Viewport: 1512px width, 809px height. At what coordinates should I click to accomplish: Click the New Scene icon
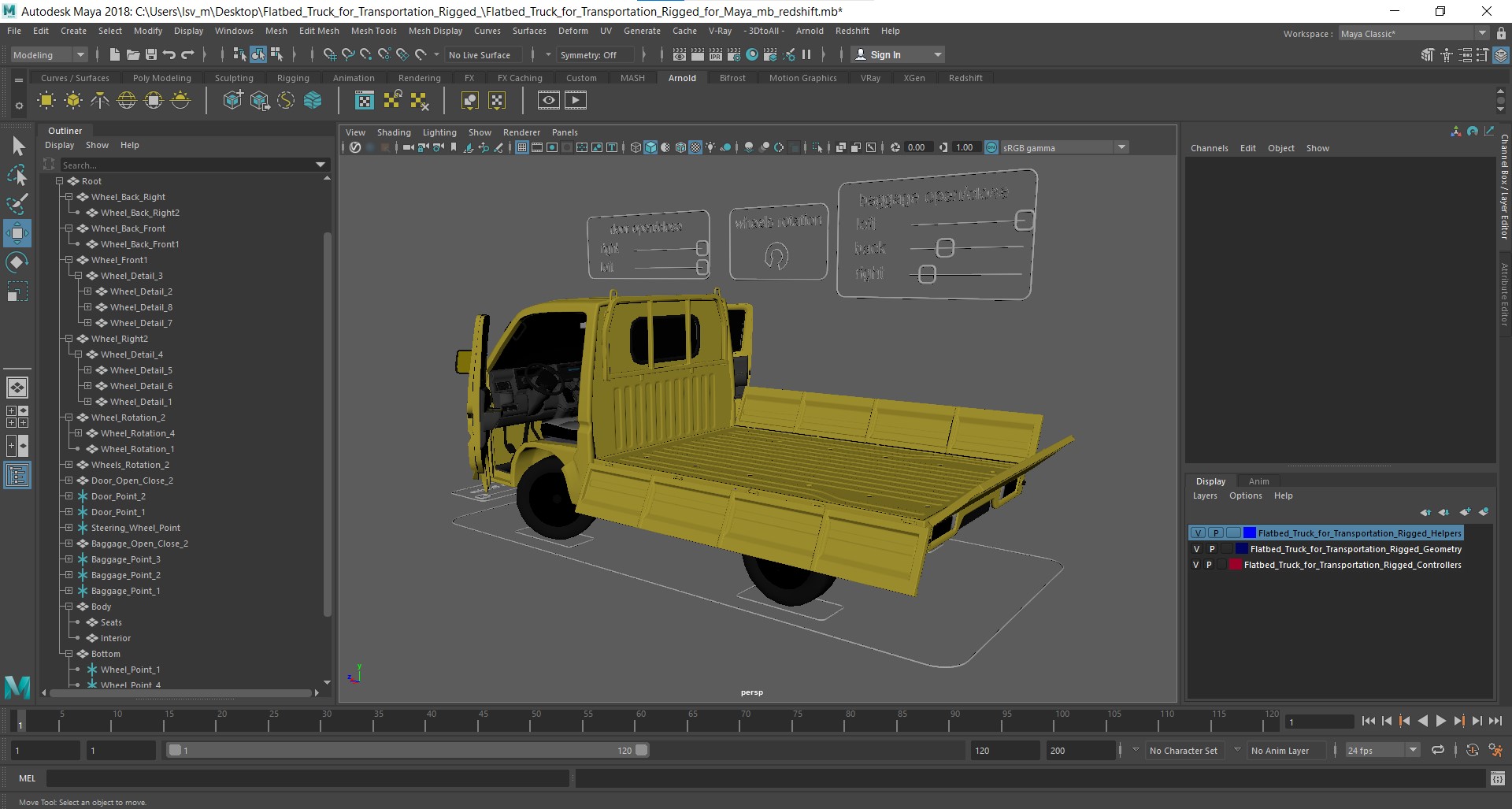(114, 54)
